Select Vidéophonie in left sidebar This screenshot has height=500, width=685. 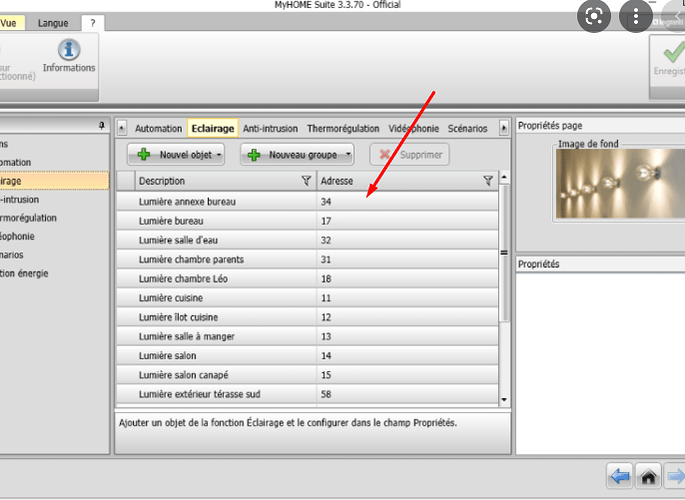click(54, 236)
